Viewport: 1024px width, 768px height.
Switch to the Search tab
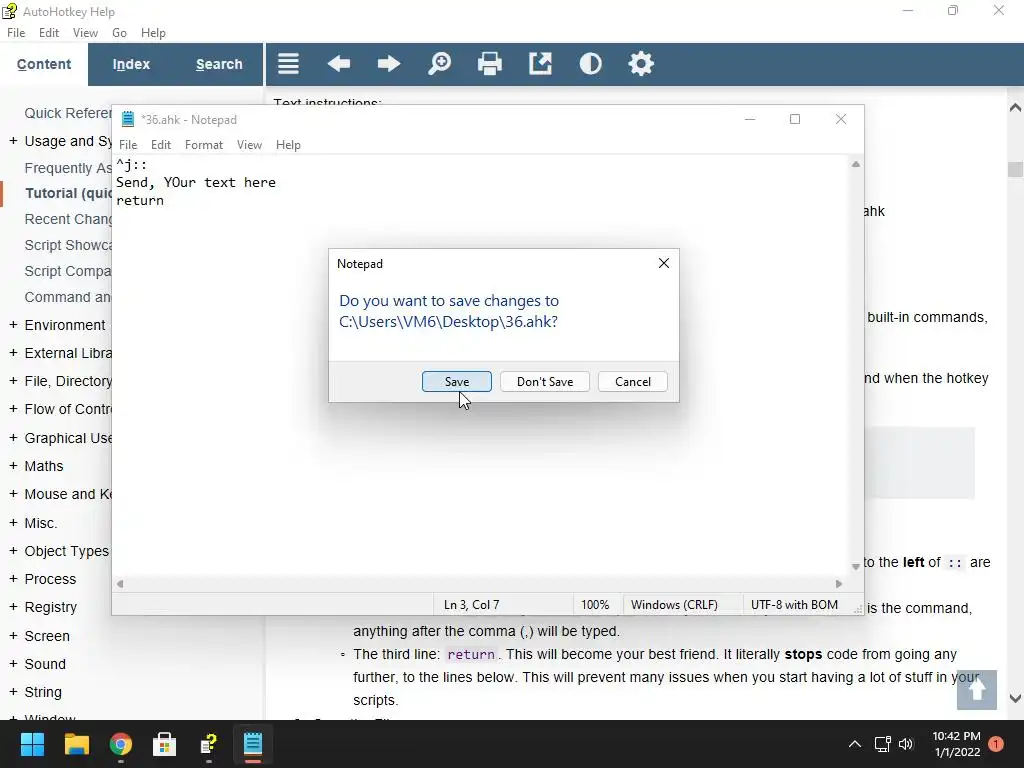pos(219,64)
